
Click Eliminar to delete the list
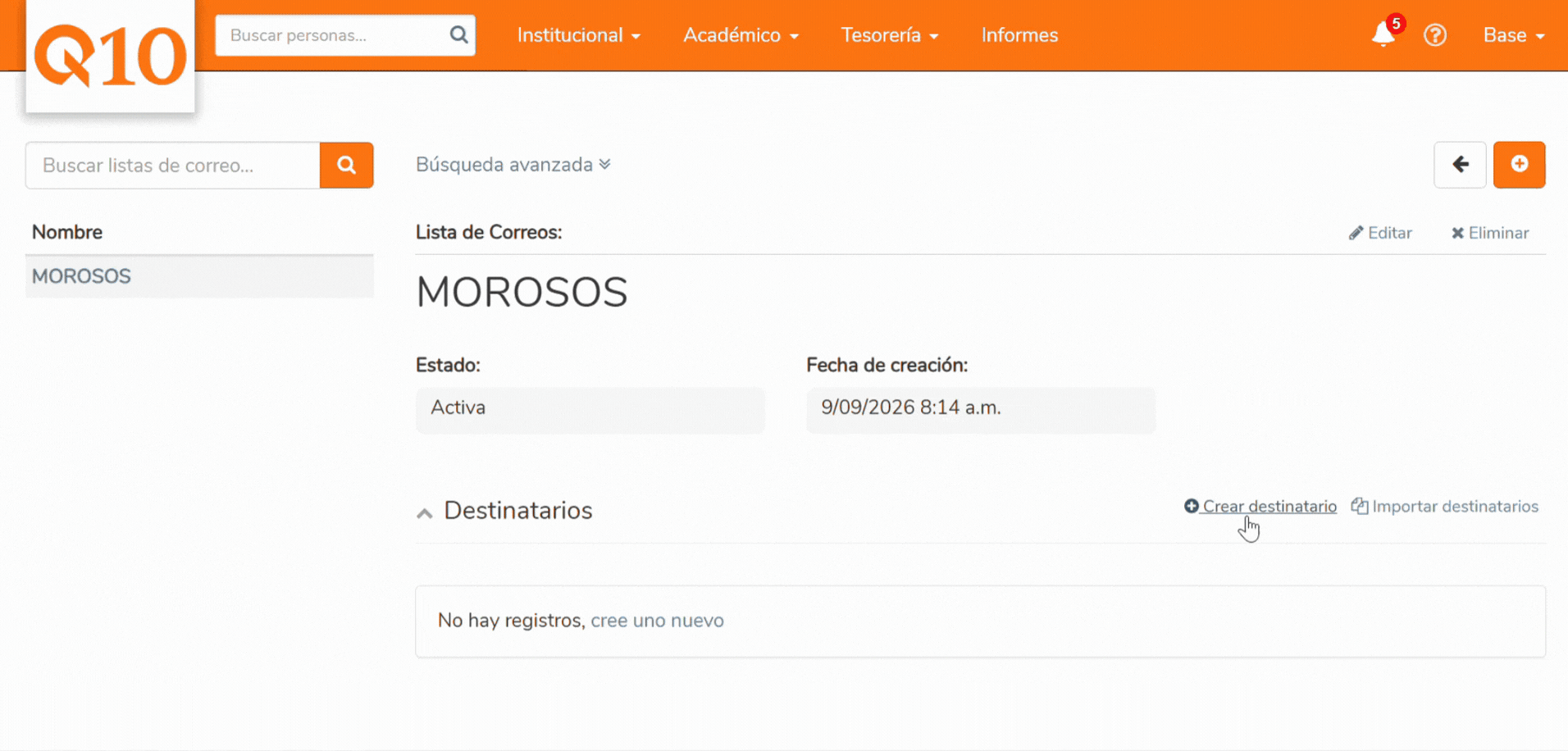point(1490,233)
